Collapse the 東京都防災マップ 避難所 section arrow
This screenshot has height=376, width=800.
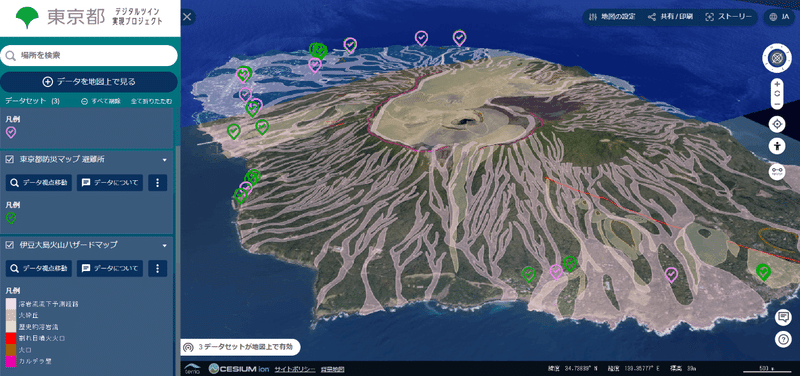point(164,160)
